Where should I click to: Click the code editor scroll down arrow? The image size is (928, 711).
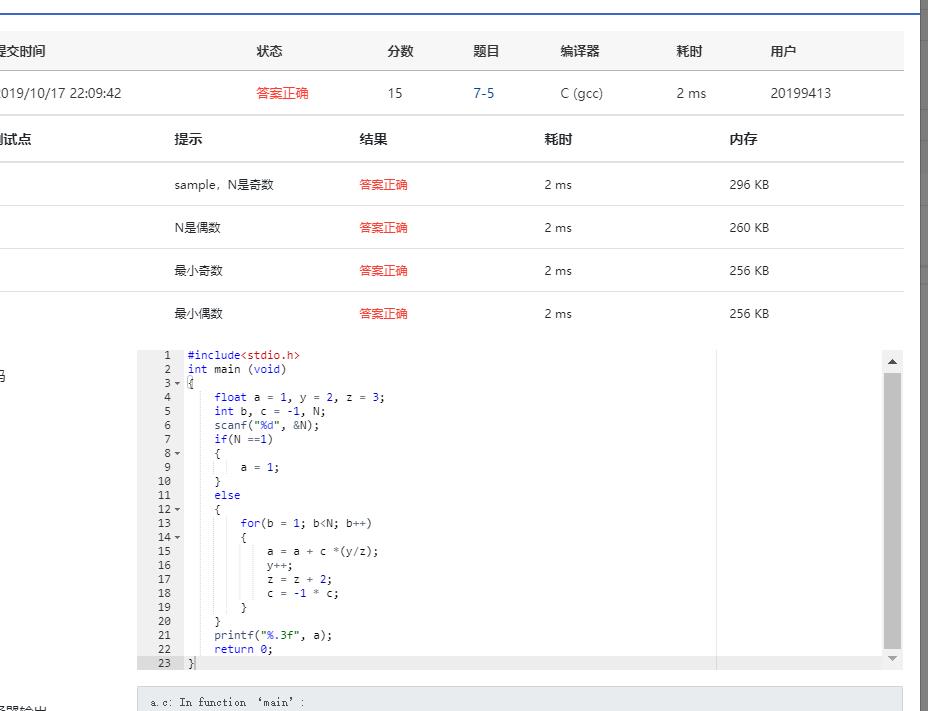click(x=892, y=658)
